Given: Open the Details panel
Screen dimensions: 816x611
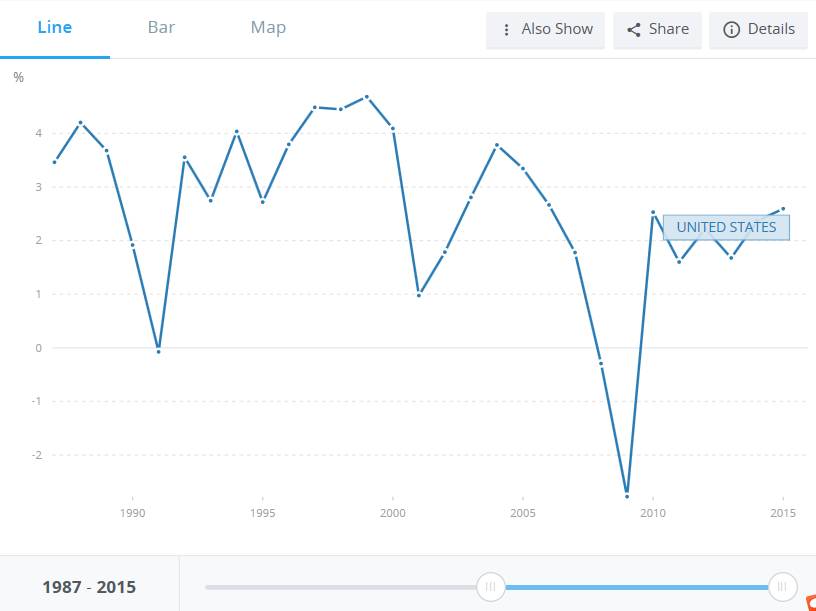Looking at the screenshot, I should pos(758,29).
